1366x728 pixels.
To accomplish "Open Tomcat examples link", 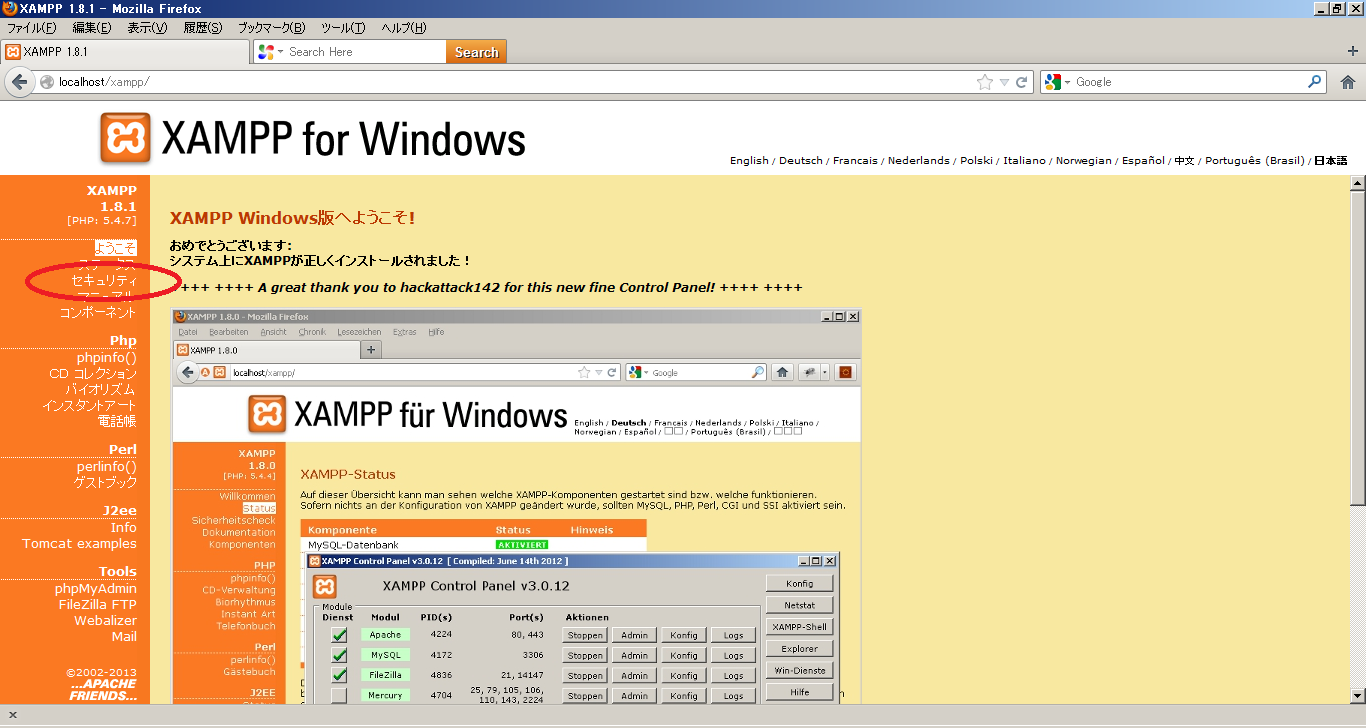I will click(80, 543).
